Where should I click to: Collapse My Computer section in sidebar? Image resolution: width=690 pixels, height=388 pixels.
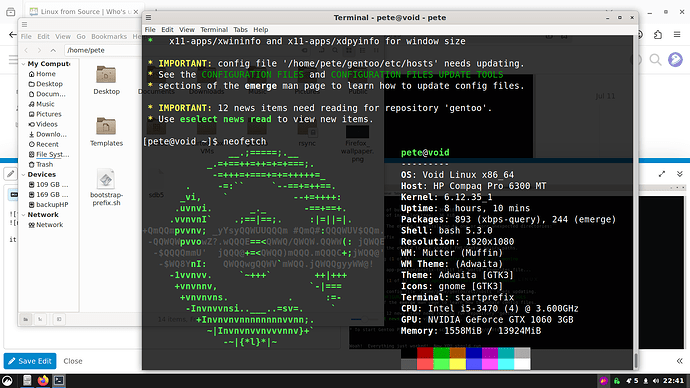pyautogui.click(x=23, y=64)
